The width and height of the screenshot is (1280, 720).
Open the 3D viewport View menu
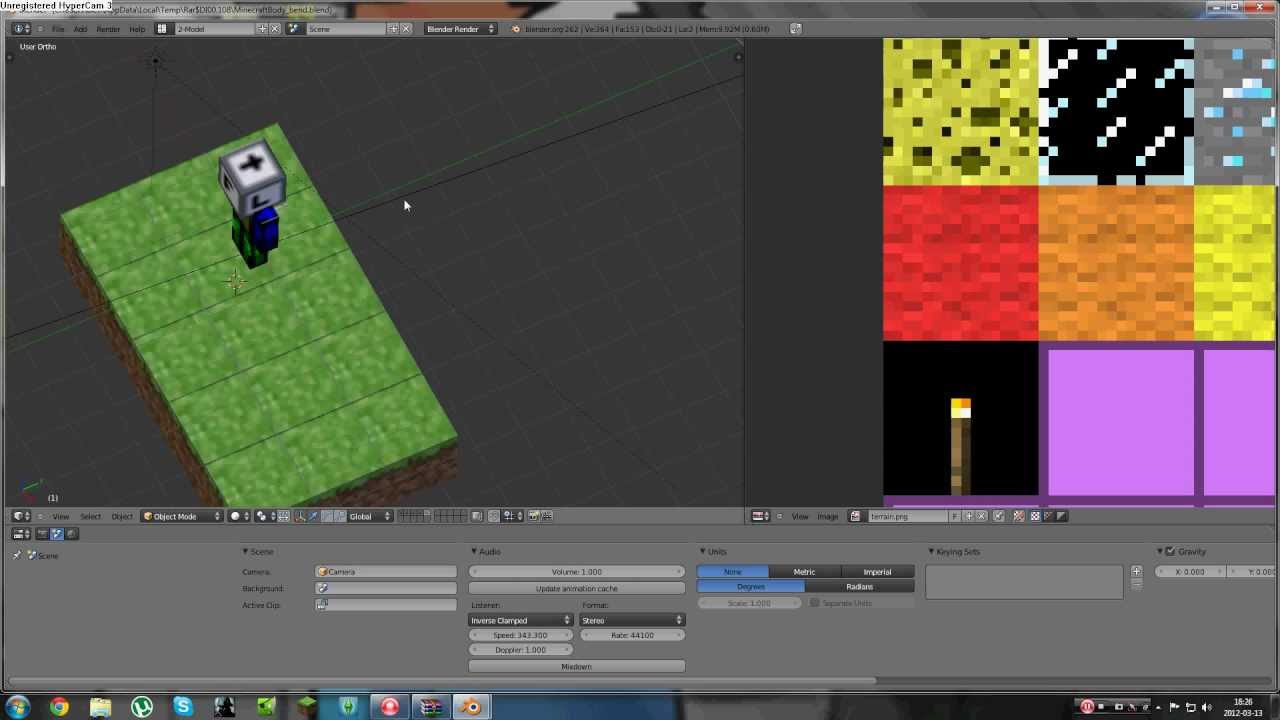click(60, 516)
